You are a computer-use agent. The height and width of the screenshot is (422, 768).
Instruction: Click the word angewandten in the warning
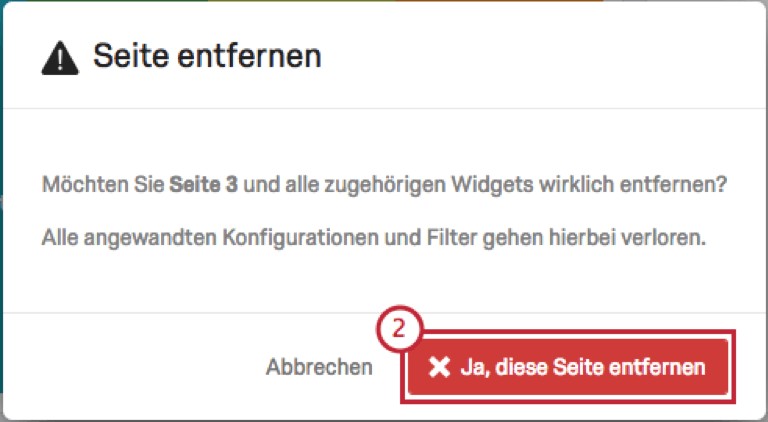tap(151, 238)
